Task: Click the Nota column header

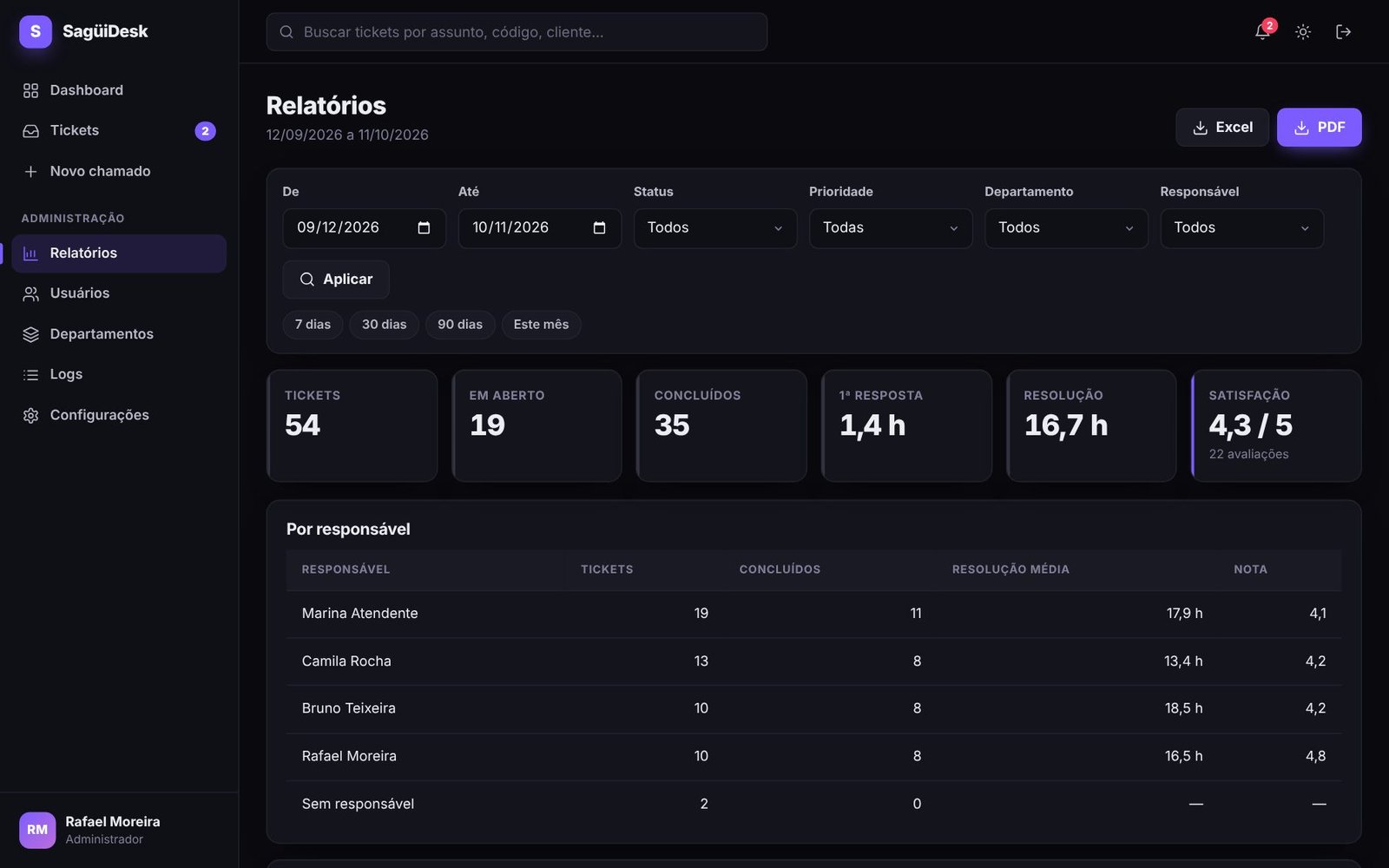Action: [x=1250, y=570]
